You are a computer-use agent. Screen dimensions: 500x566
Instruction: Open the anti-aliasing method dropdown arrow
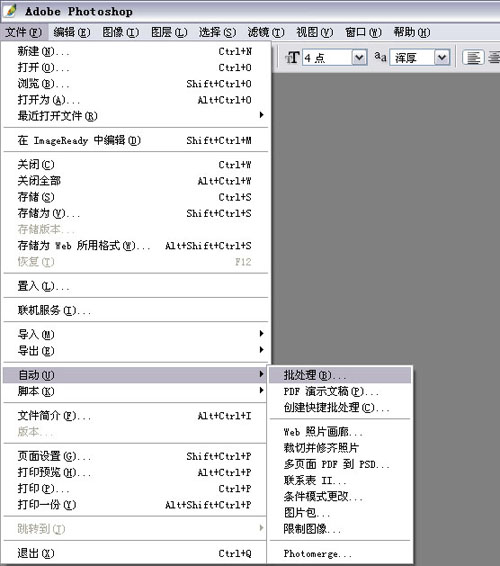coord(442,57)
